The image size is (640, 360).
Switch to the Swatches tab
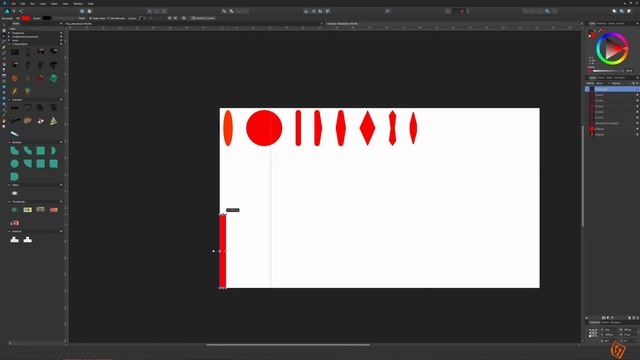(x=601, y=24)
